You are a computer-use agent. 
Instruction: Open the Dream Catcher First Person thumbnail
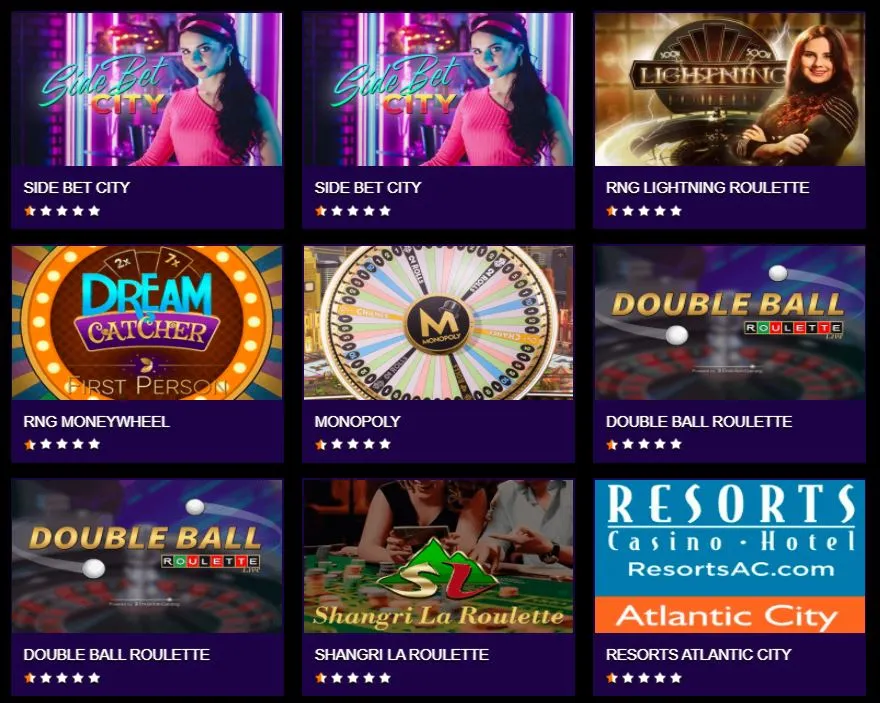click(147, 323)
